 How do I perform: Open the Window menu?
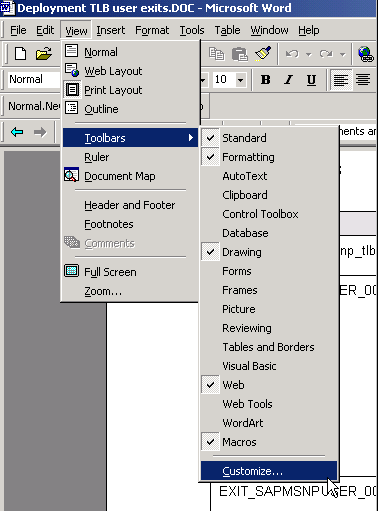click(269, 30)
